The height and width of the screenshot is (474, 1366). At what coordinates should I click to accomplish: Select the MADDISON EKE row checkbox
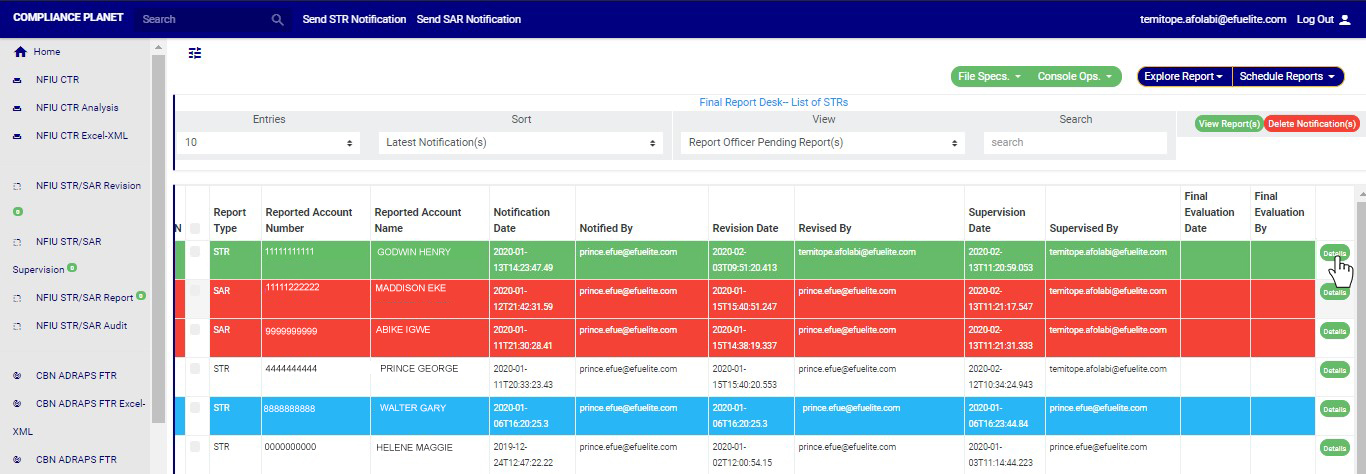pyautogui.click(x=195, y=290)
